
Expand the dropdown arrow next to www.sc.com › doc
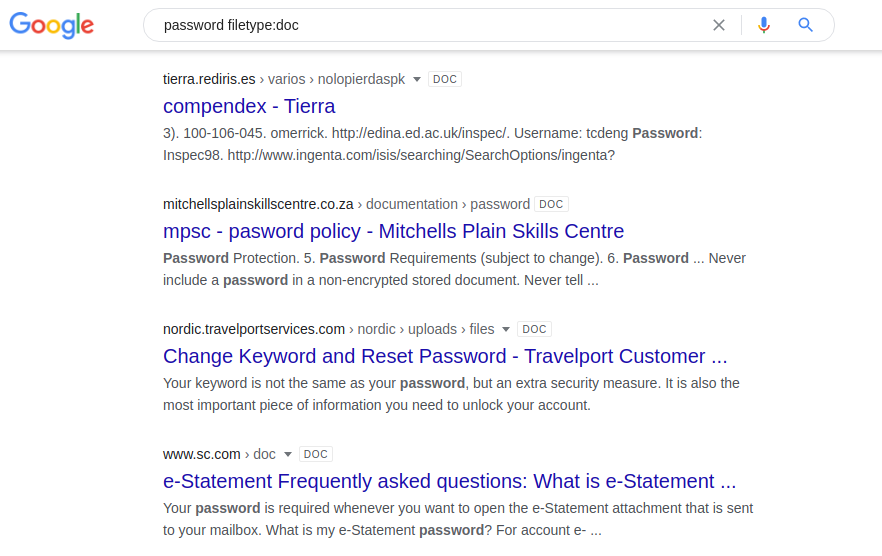point(288,455)
